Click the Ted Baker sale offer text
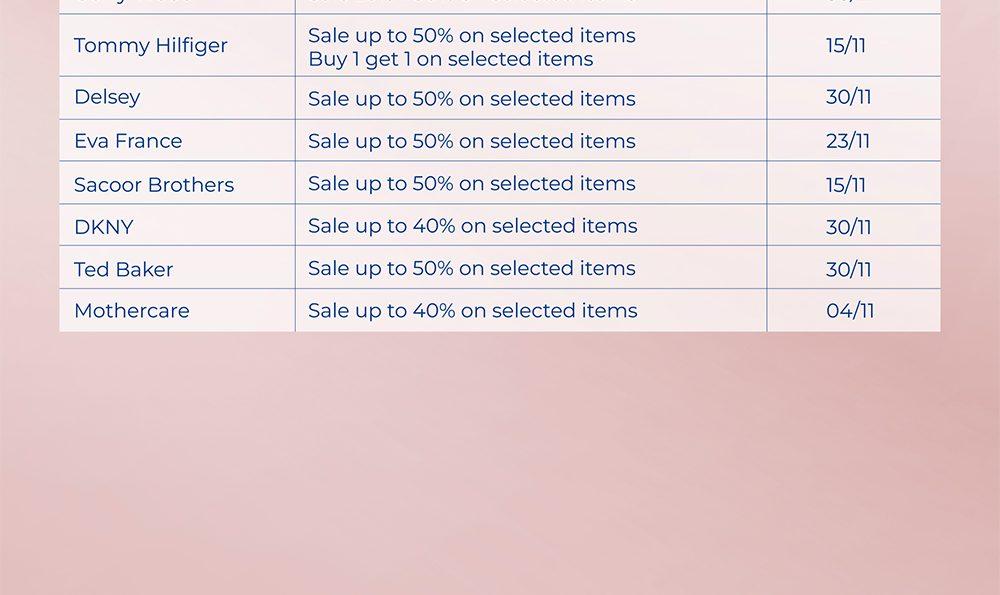This screenshot has height=595, width=1000. (x=471, y=268)
